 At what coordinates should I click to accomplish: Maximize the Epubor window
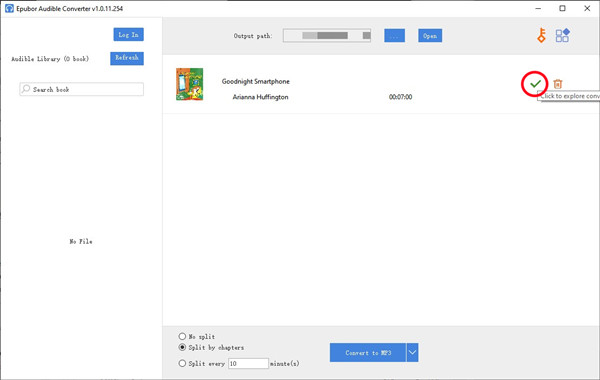pyautogui.click(x=562, y=8)
